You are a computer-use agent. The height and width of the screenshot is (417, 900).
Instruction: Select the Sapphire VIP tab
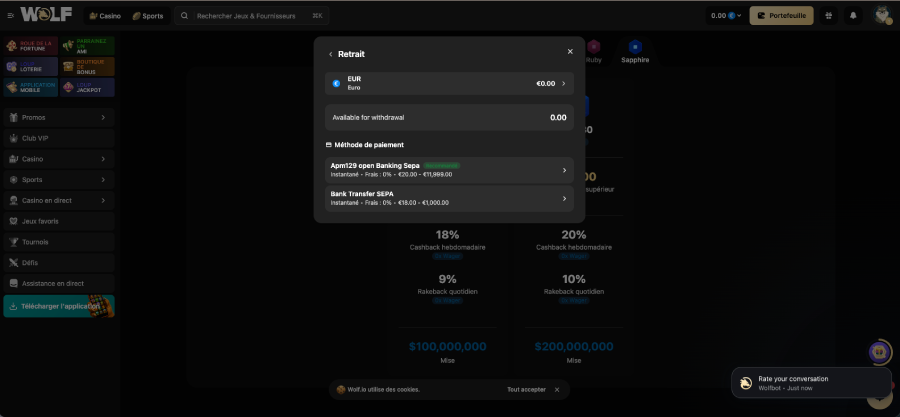[x=635, y=52]
